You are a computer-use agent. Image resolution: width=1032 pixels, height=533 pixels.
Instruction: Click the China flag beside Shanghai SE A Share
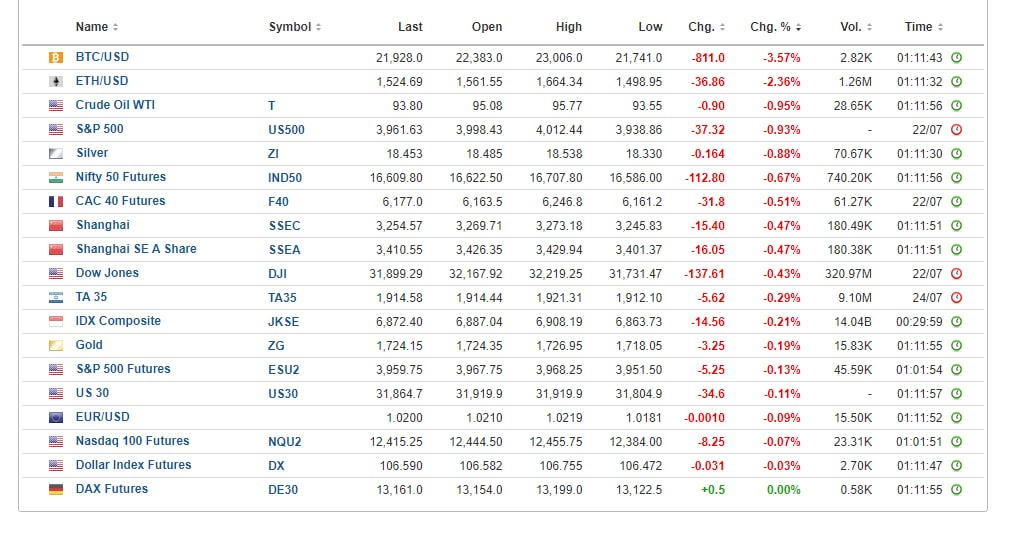click(x=56, y=250)
